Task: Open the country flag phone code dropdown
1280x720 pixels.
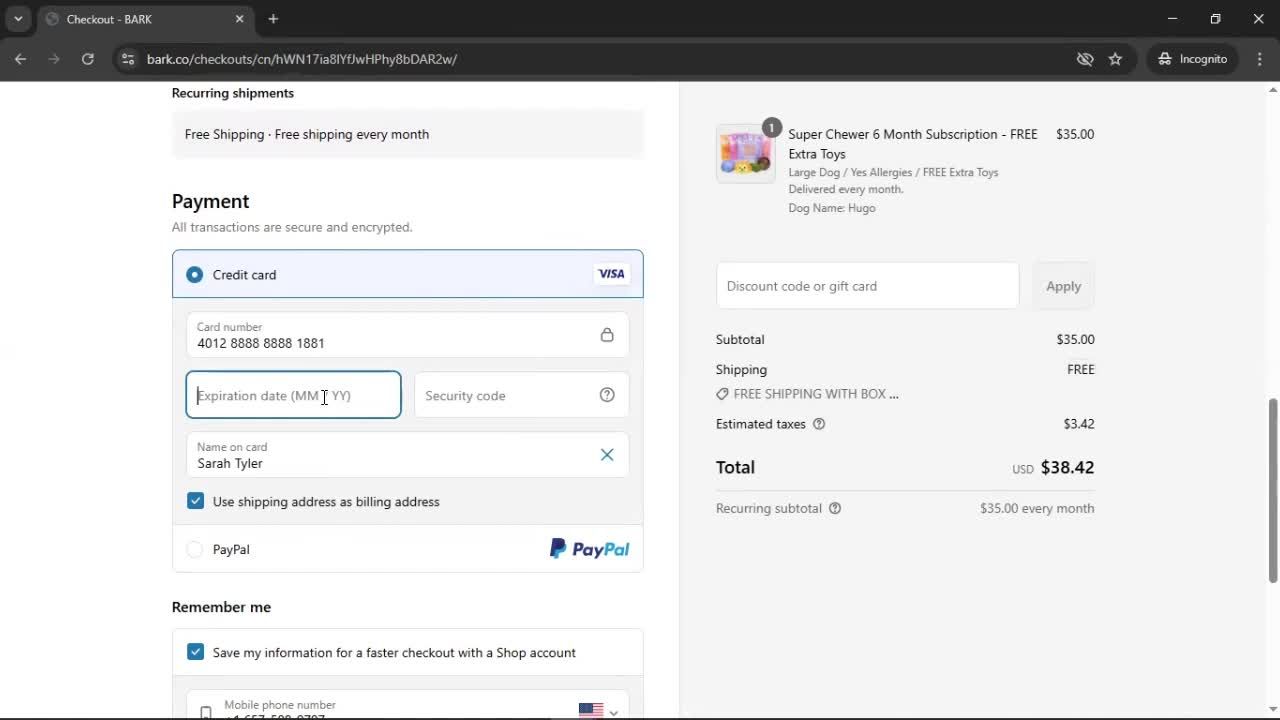Action: (x=598, y=711)
